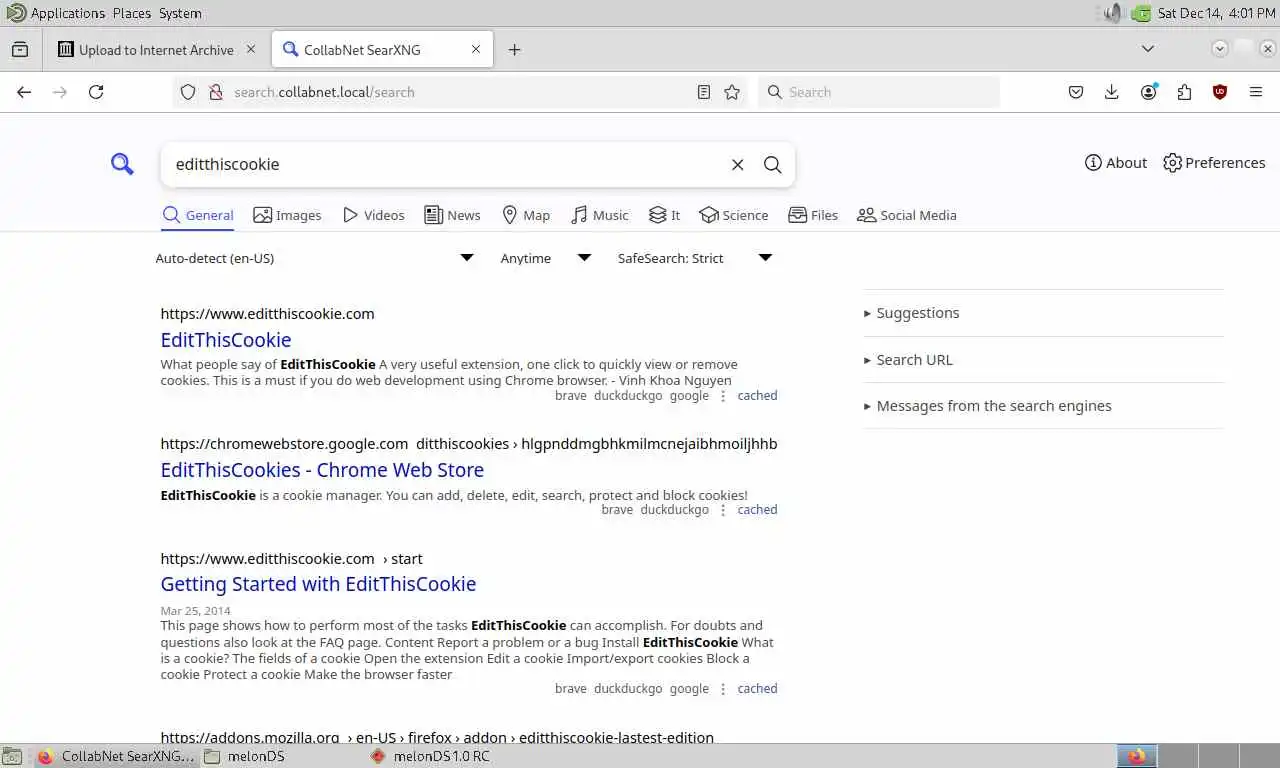Open the Firefox hamburger menu
Screen dimensions: 1280x768
tap(1256, 92)
